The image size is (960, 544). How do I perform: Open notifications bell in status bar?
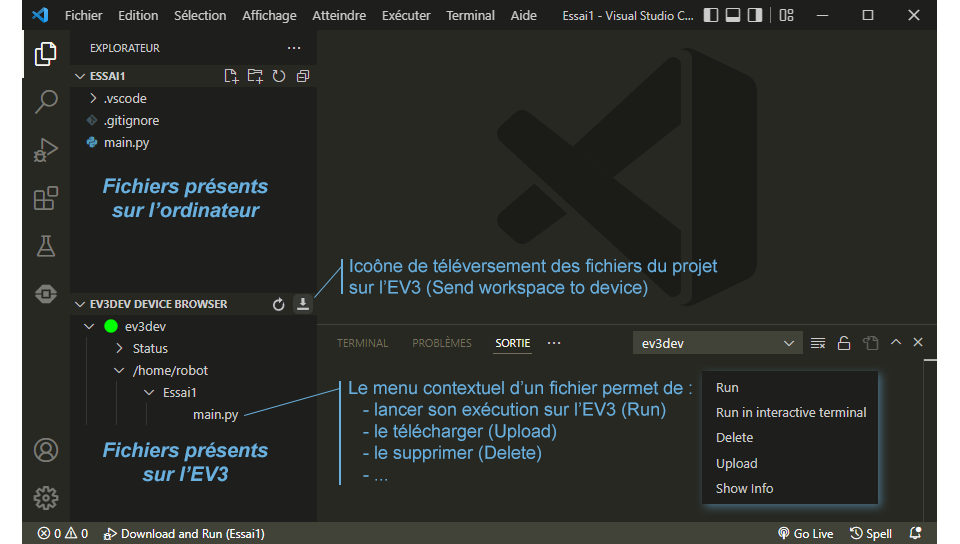[915, 534]
